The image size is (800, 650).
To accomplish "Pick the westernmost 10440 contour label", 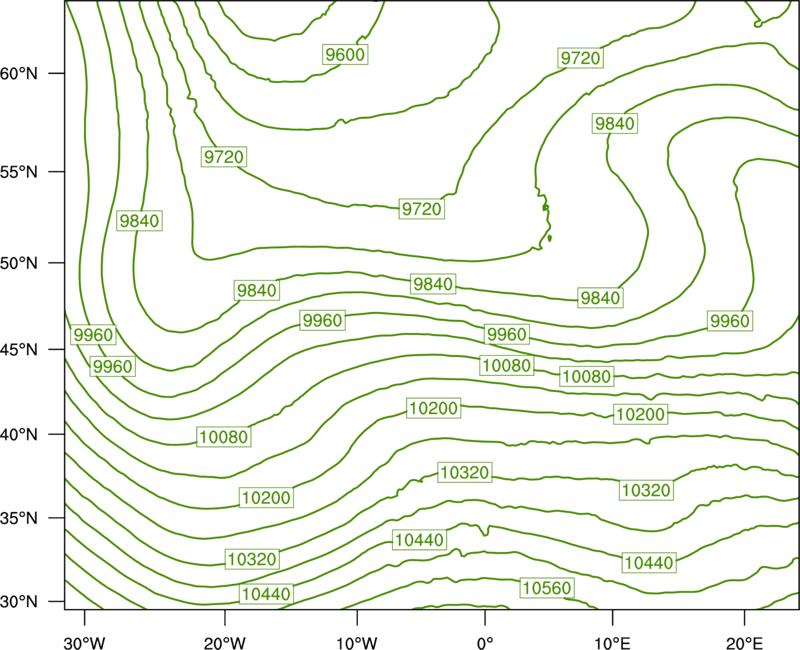I will (x=266, y=594).
